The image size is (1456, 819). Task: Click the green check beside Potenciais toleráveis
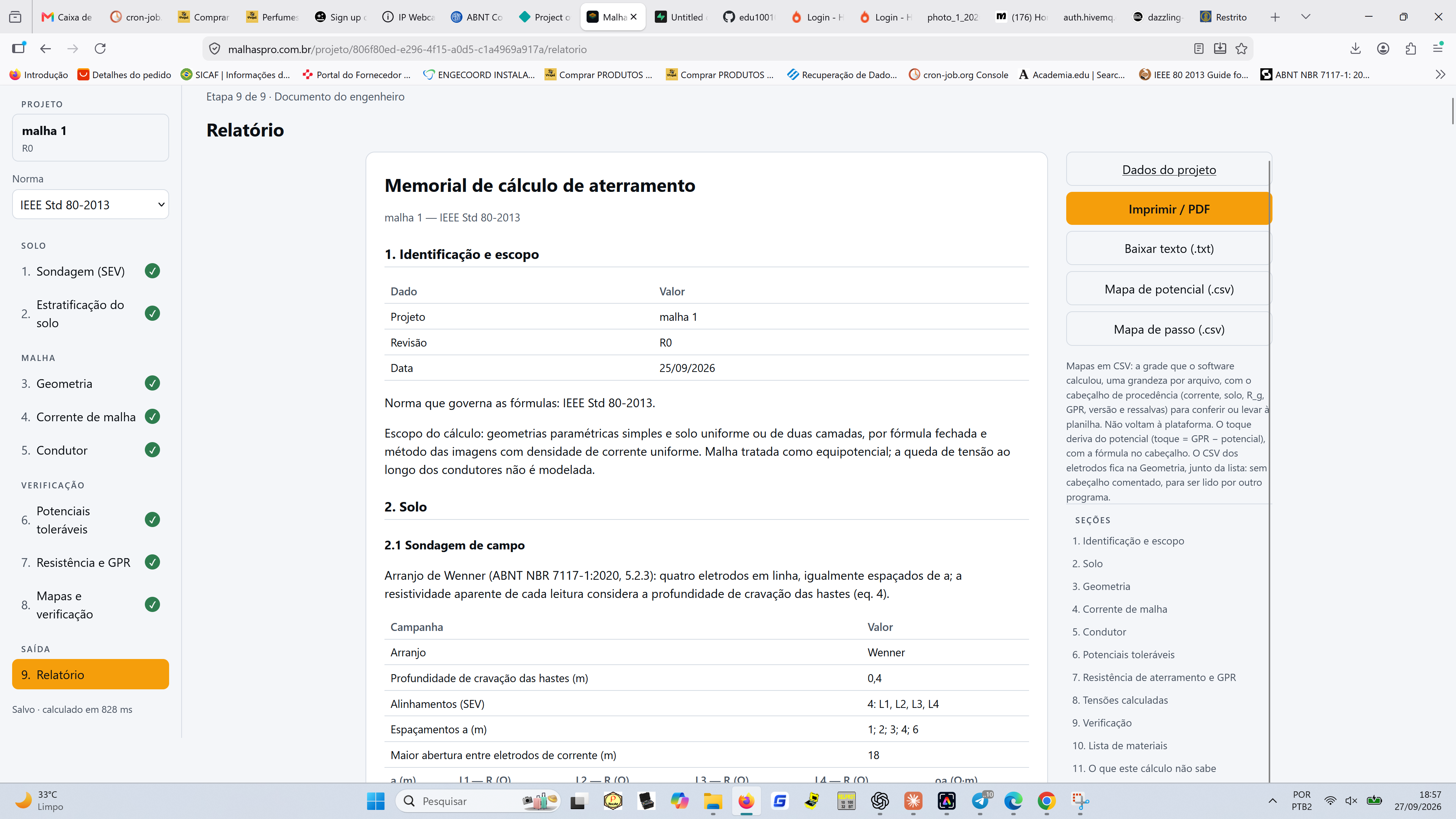click(152, 519)
